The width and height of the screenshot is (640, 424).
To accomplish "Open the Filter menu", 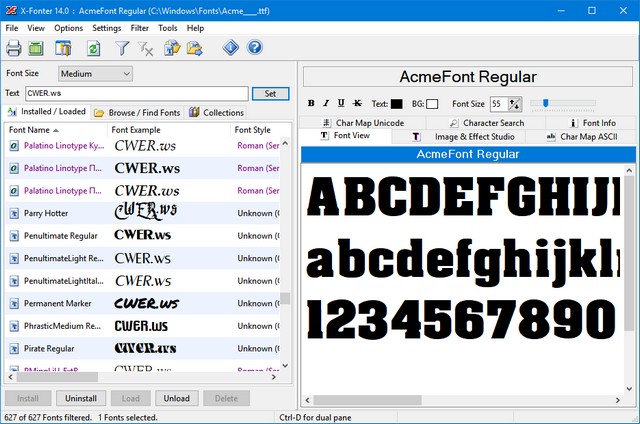I will (x=139, y=28).
